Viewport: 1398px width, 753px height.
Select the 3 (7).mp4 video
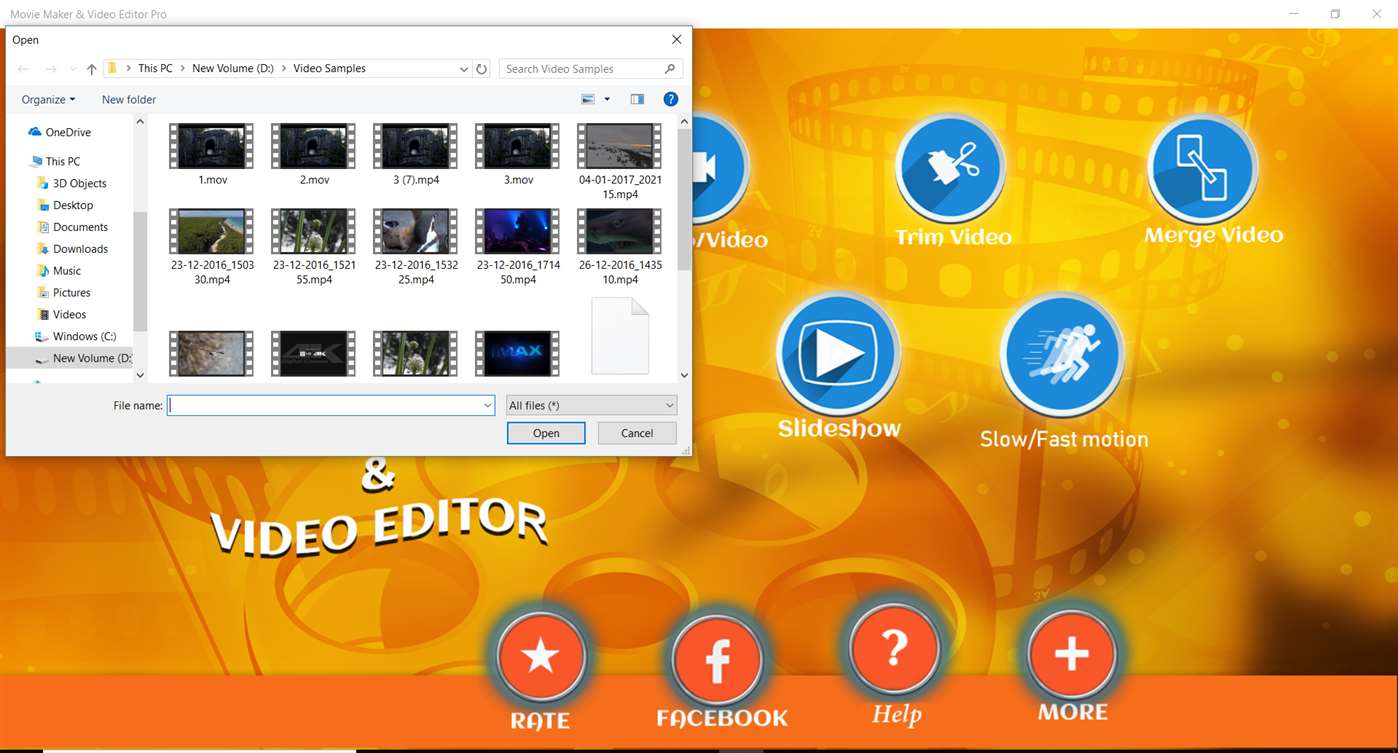click(x=415, y=155)
